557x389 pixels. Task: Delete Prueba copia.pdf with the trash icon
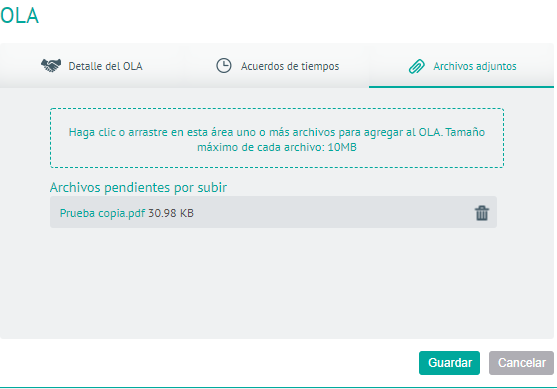click(482, 213)
